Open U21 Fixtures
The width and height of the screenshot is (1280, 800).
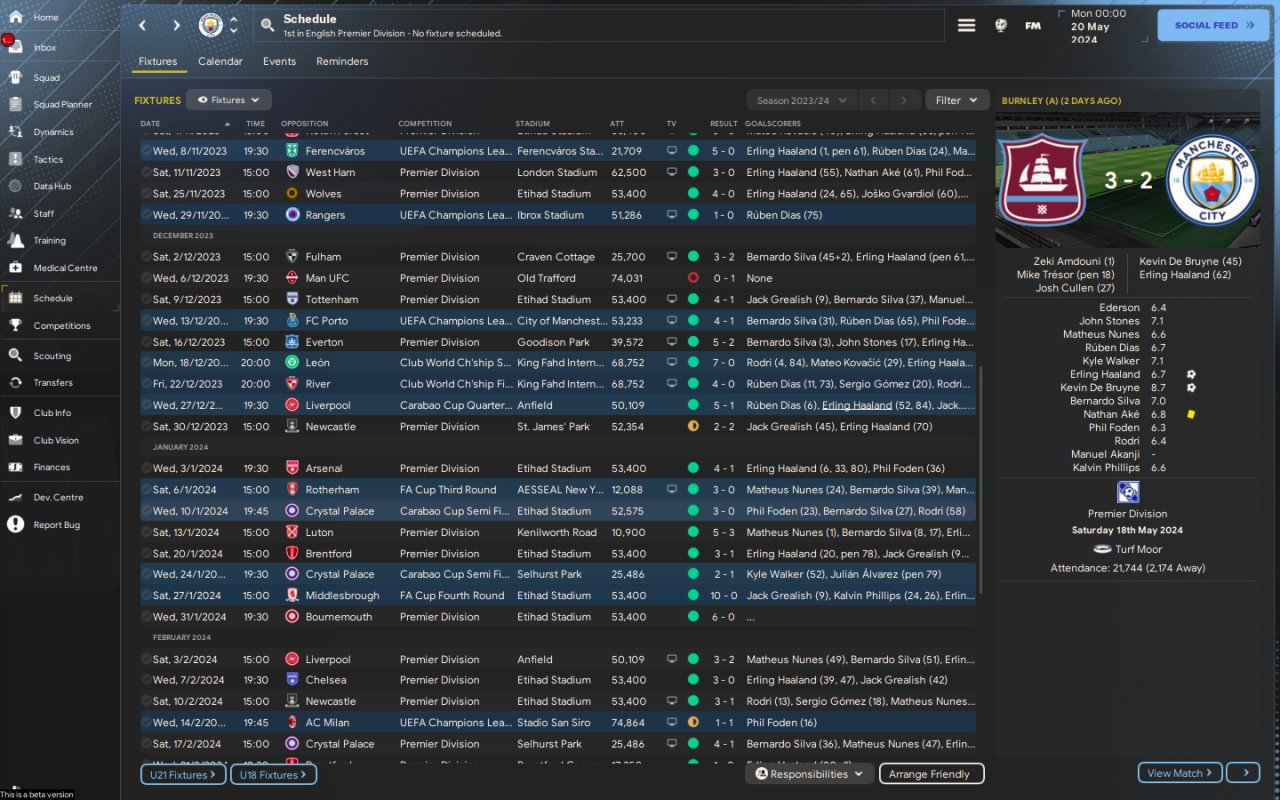[184, 775]
